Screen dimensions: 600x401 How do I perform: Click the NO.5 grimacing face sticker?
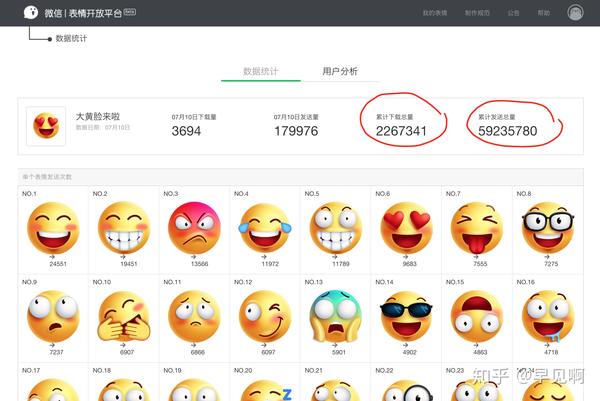tap(336, 228)
